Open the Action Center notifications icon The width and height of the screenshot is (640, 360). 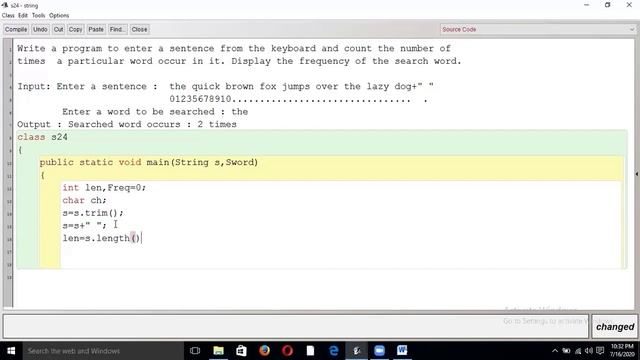[600, 351]
